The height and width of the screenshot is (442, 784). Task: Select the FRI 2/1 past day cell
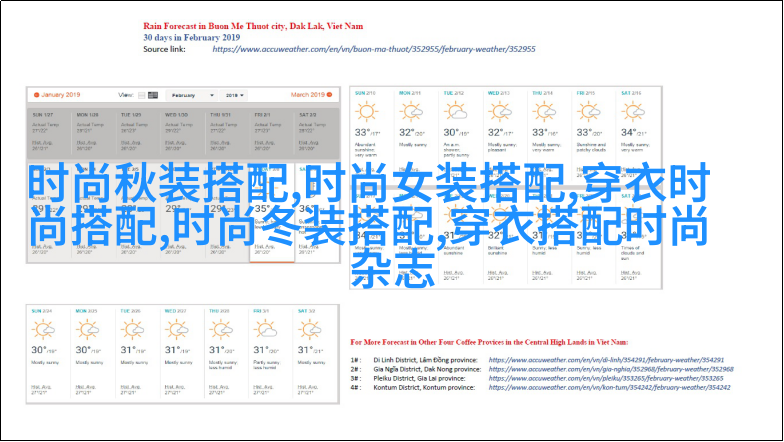coord(272,132)
